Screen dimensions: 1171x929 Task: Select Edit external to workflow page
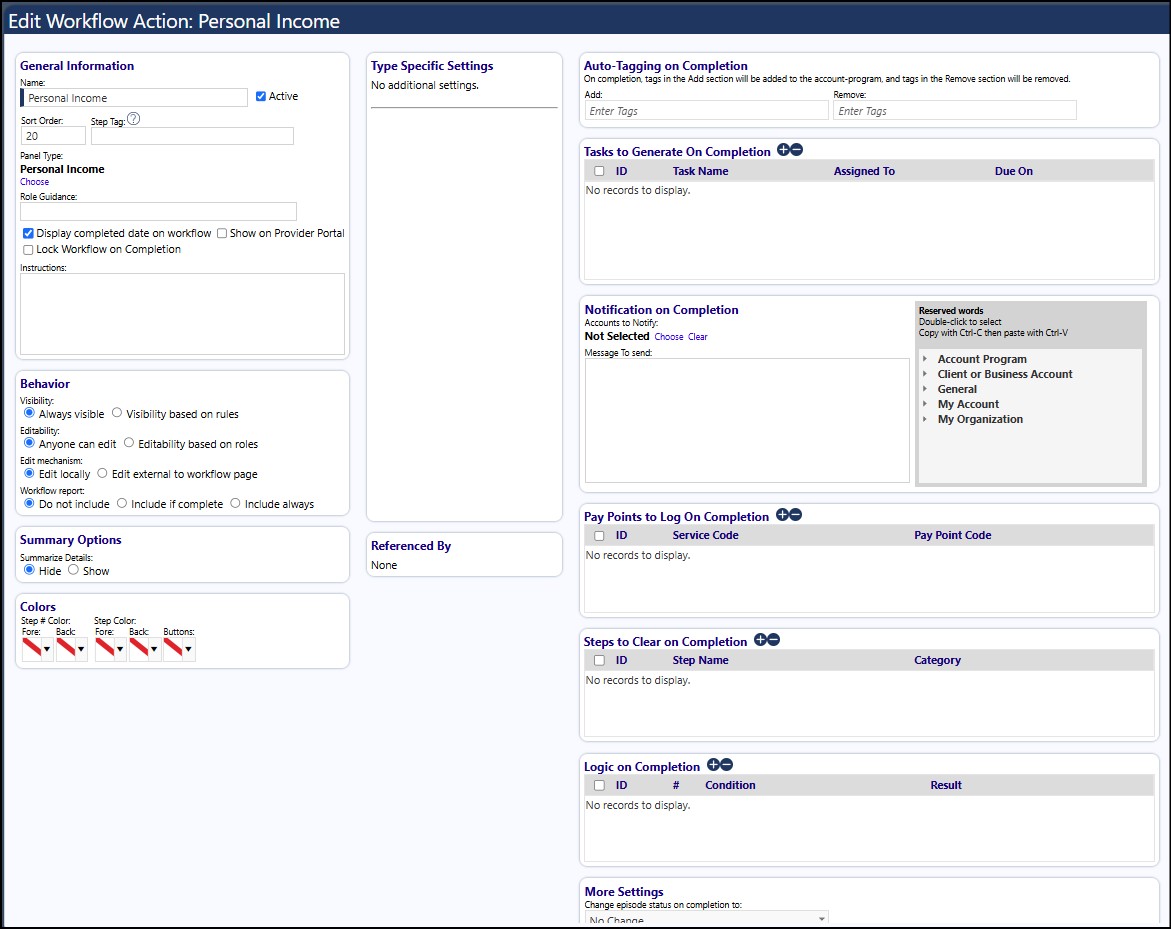click(x=102, y=473)
